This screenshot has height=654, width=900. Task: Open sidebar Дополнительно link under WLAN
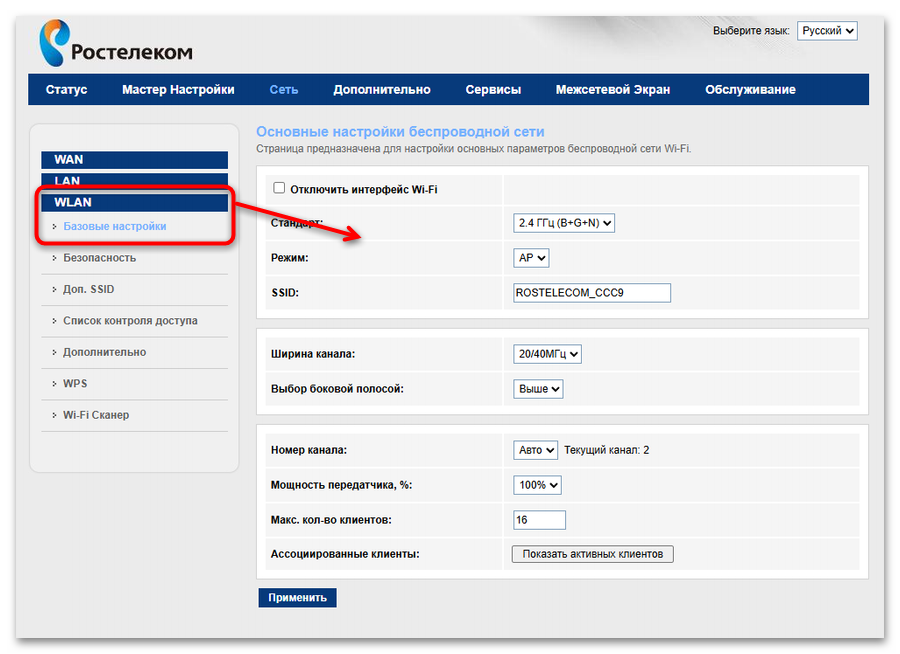(104, 353)
